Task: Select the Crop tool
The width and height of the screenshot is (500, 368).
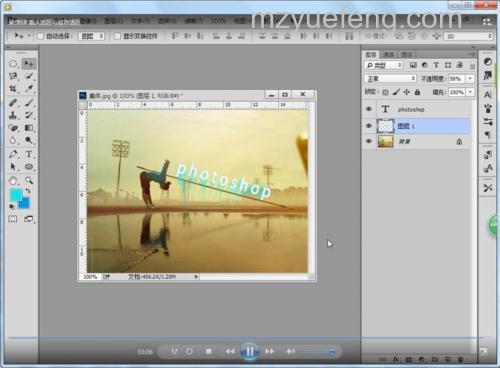Action: [13, 89]
